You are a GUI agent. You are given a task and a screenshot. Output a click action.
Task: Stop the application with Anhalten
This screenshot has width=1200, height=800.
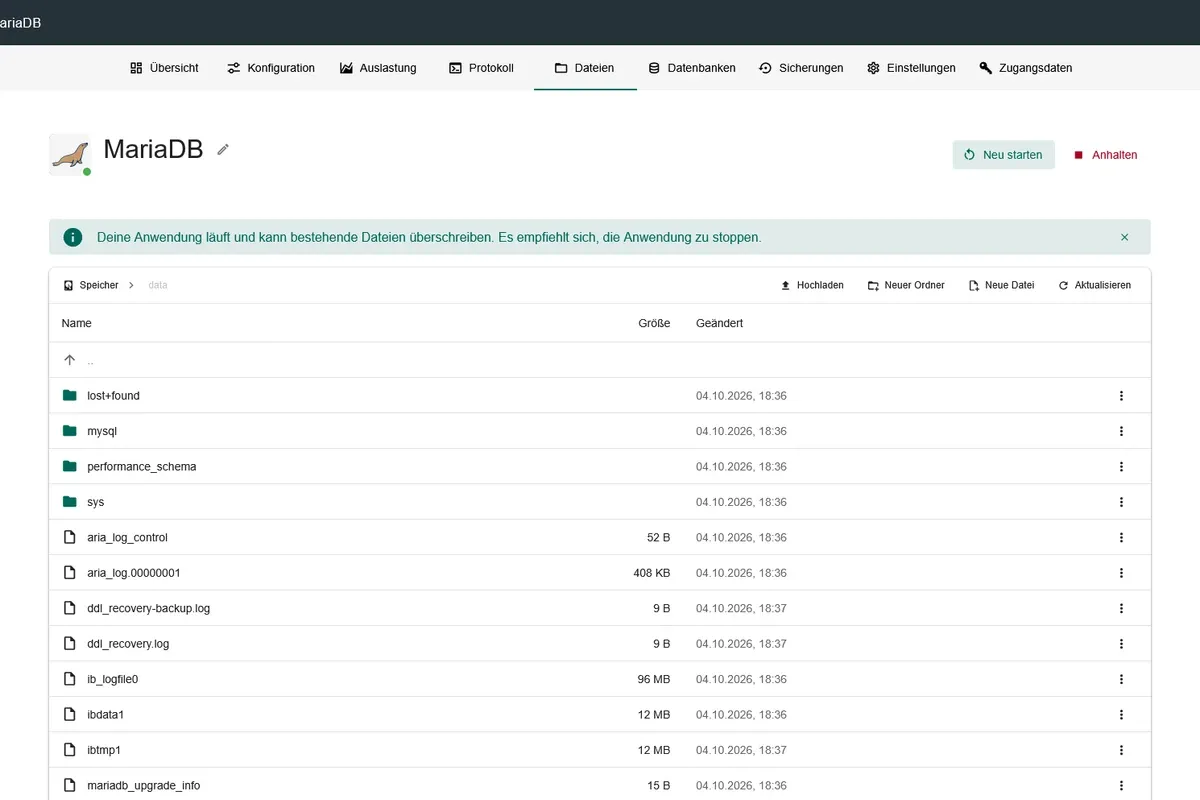[1105, 155]
